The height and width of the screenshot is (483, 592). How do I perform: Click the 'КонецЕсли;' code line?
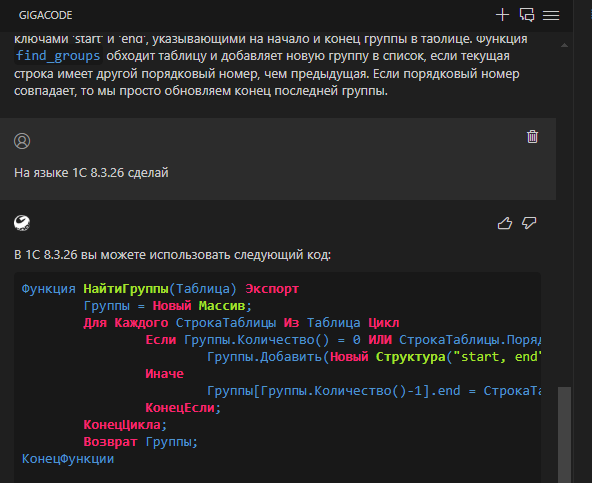(x=183, y=408)
